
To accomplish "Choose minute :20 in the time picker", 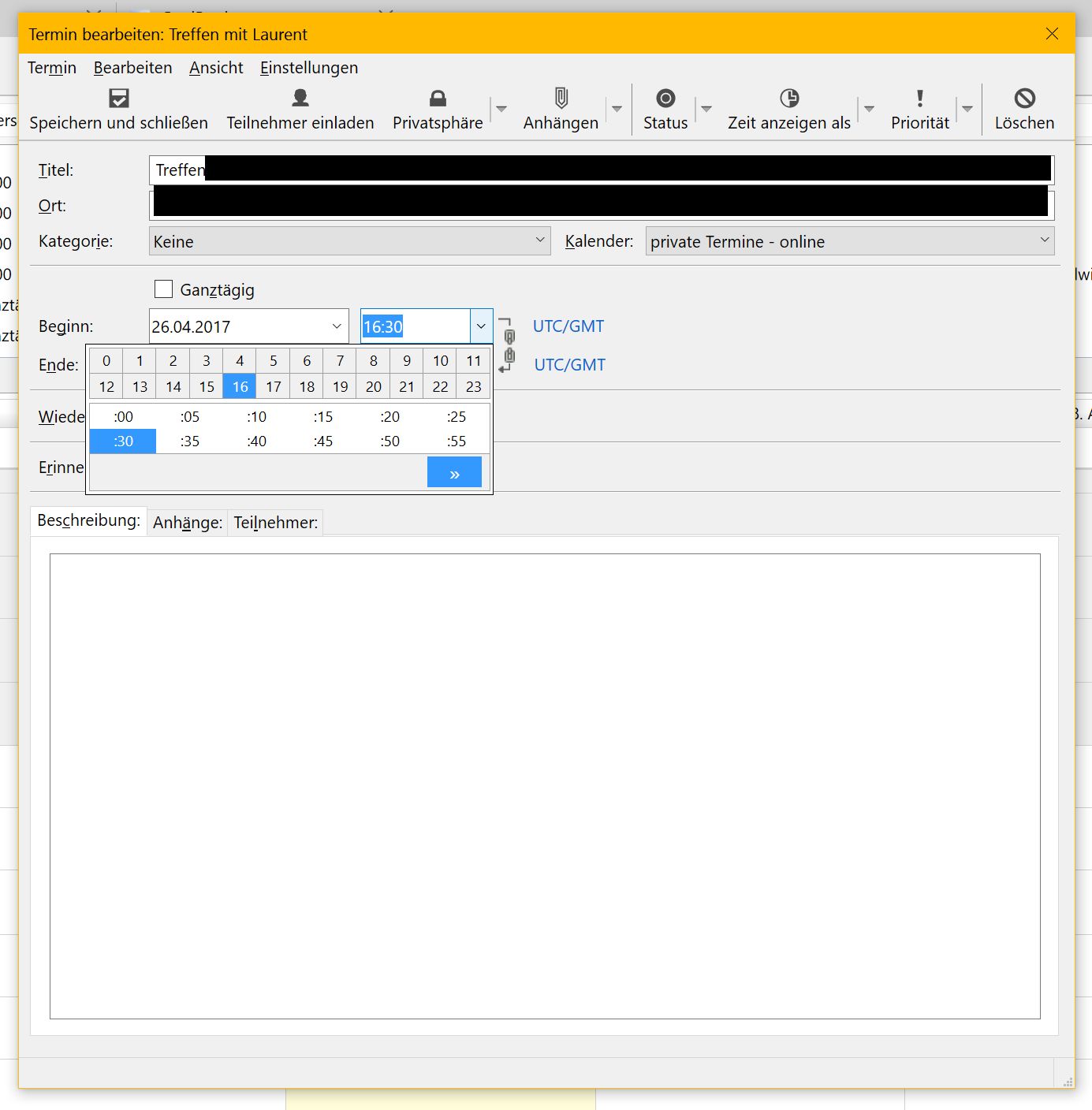I will coord(389,416).
